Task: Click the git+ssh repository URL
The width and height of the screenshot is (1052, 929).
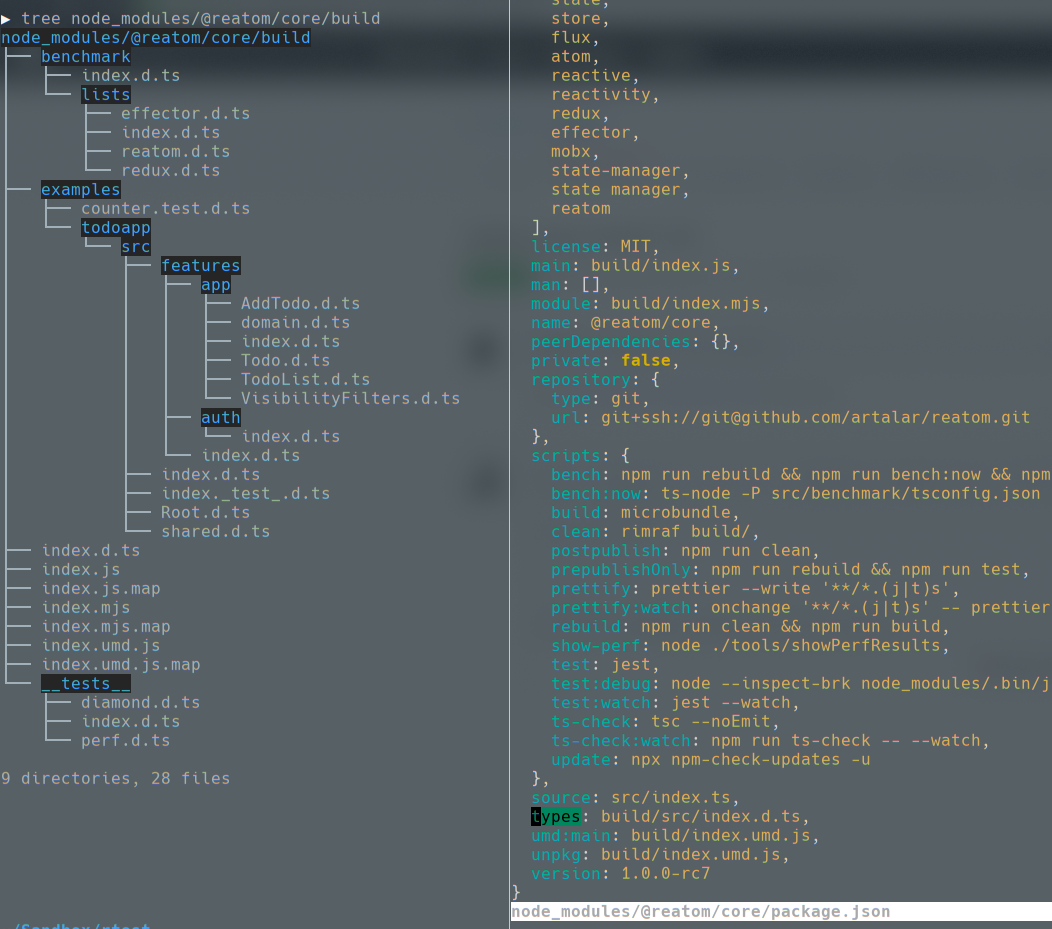Action: pos(815,417)
